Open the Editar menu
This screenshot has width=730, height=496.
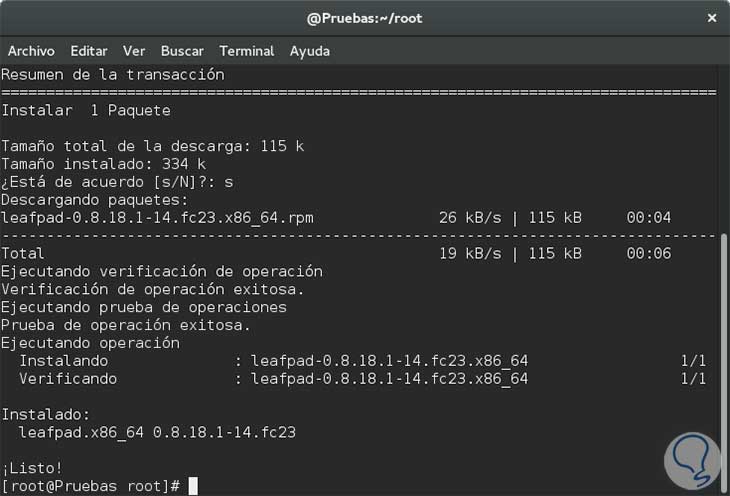(89, 51)
